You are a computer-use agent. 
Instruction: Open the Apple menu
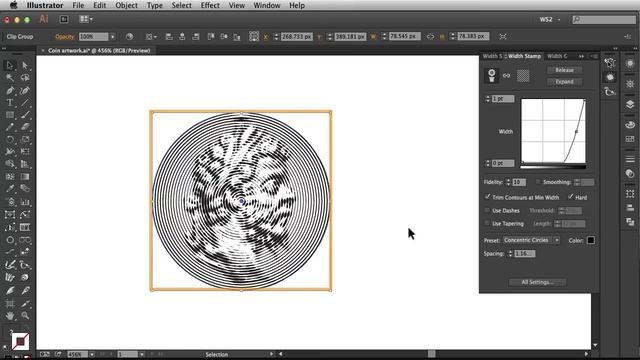[x=13, y=5]
